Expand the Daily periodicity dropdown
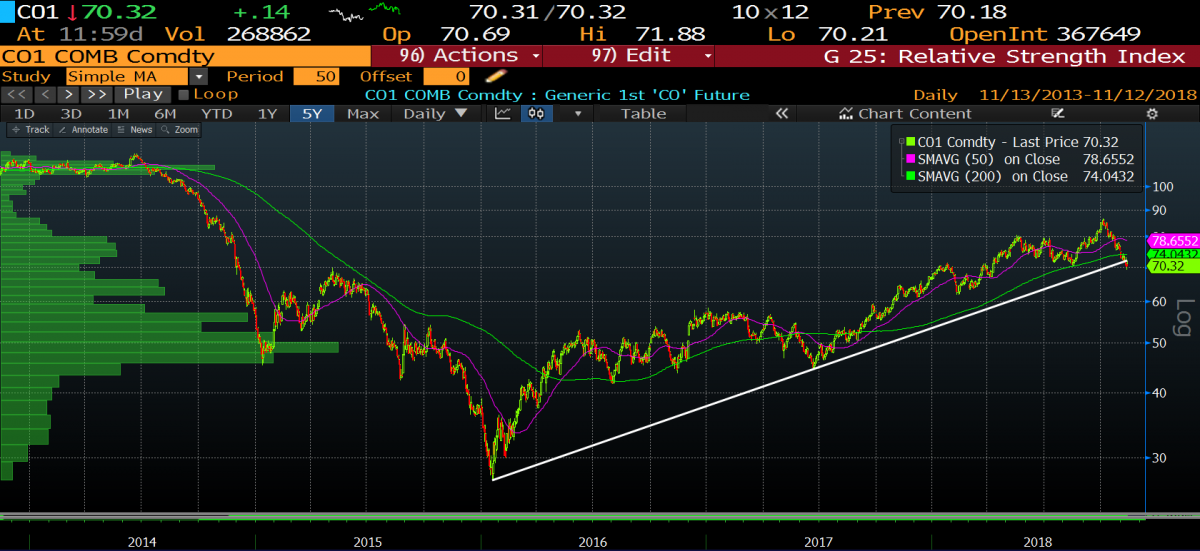The width and height of the screenshot is (1200, 551). pos(435,114)
